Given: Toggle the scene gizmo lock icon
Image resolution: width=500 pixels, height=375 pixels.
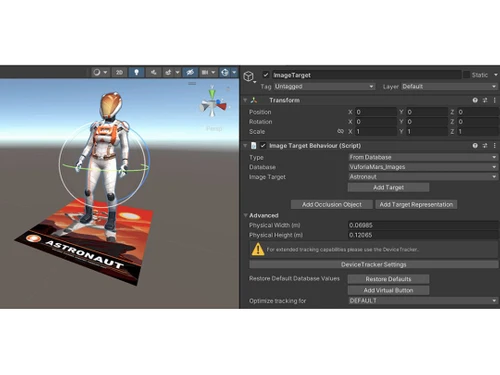Looking at the screenshot, I should 228,89.
